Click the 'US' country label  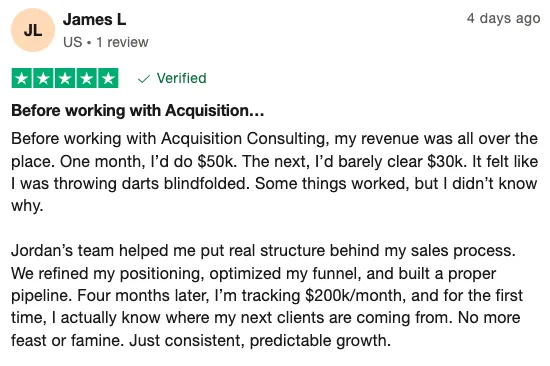click(x=73, y=42)
